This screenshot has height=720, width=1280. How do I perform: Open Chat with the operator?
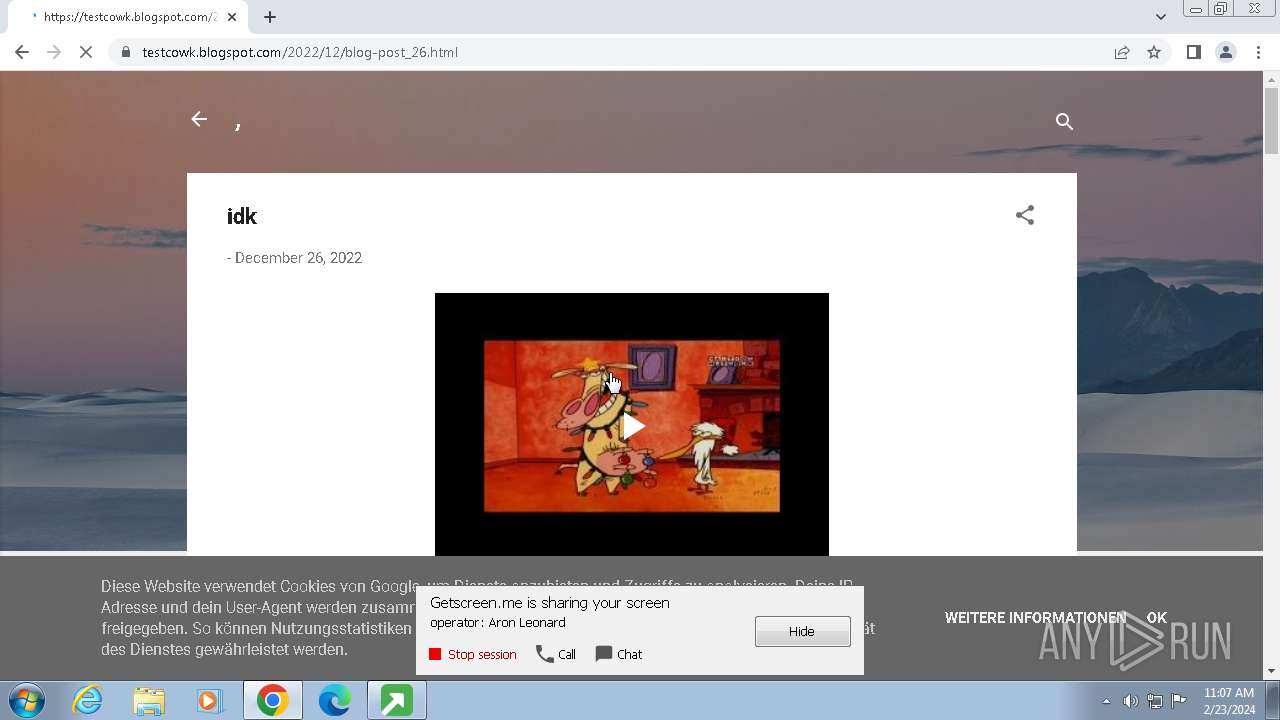619,654
